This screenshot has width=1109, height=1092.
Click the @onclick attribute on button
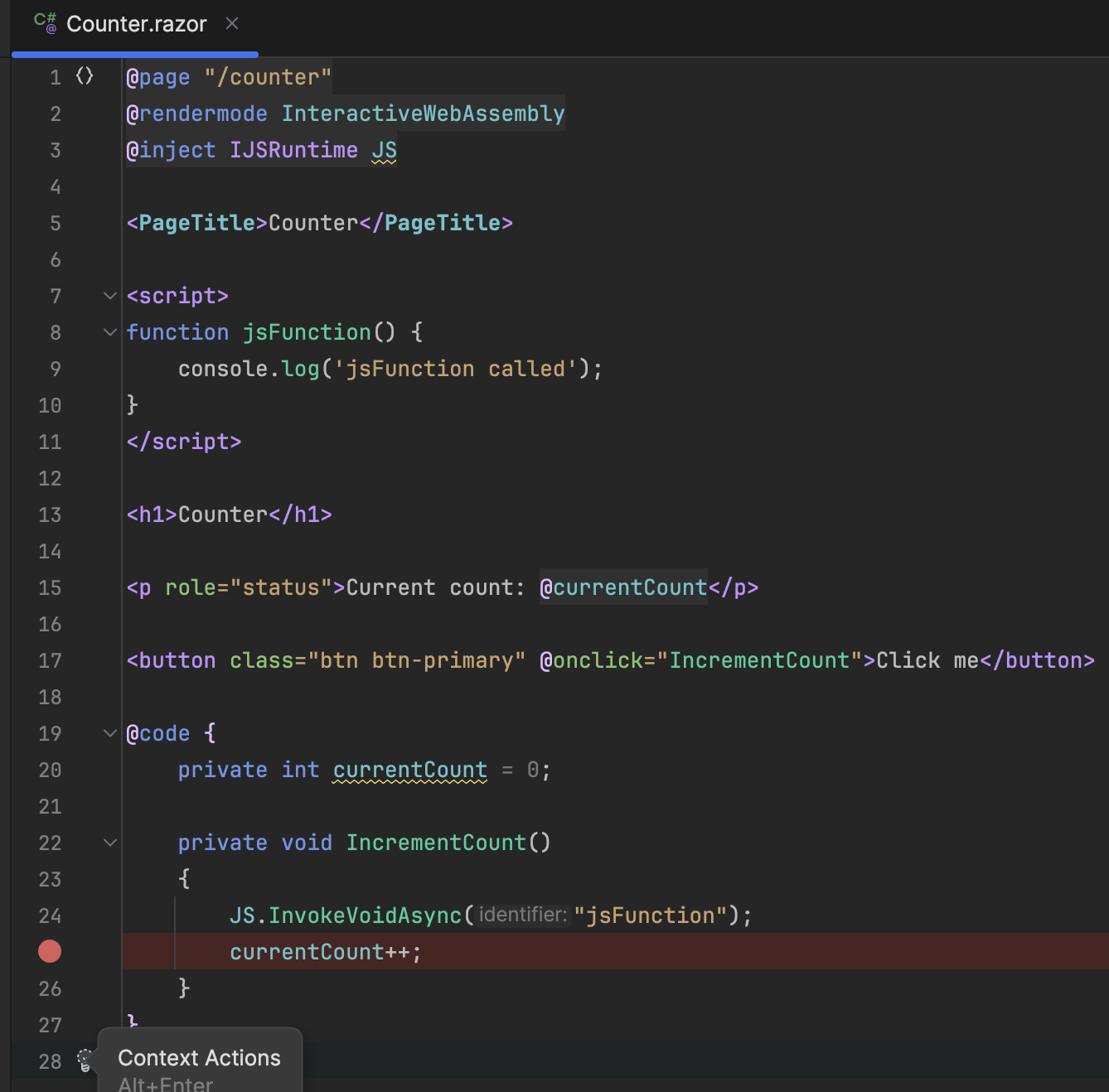point(592,660)
